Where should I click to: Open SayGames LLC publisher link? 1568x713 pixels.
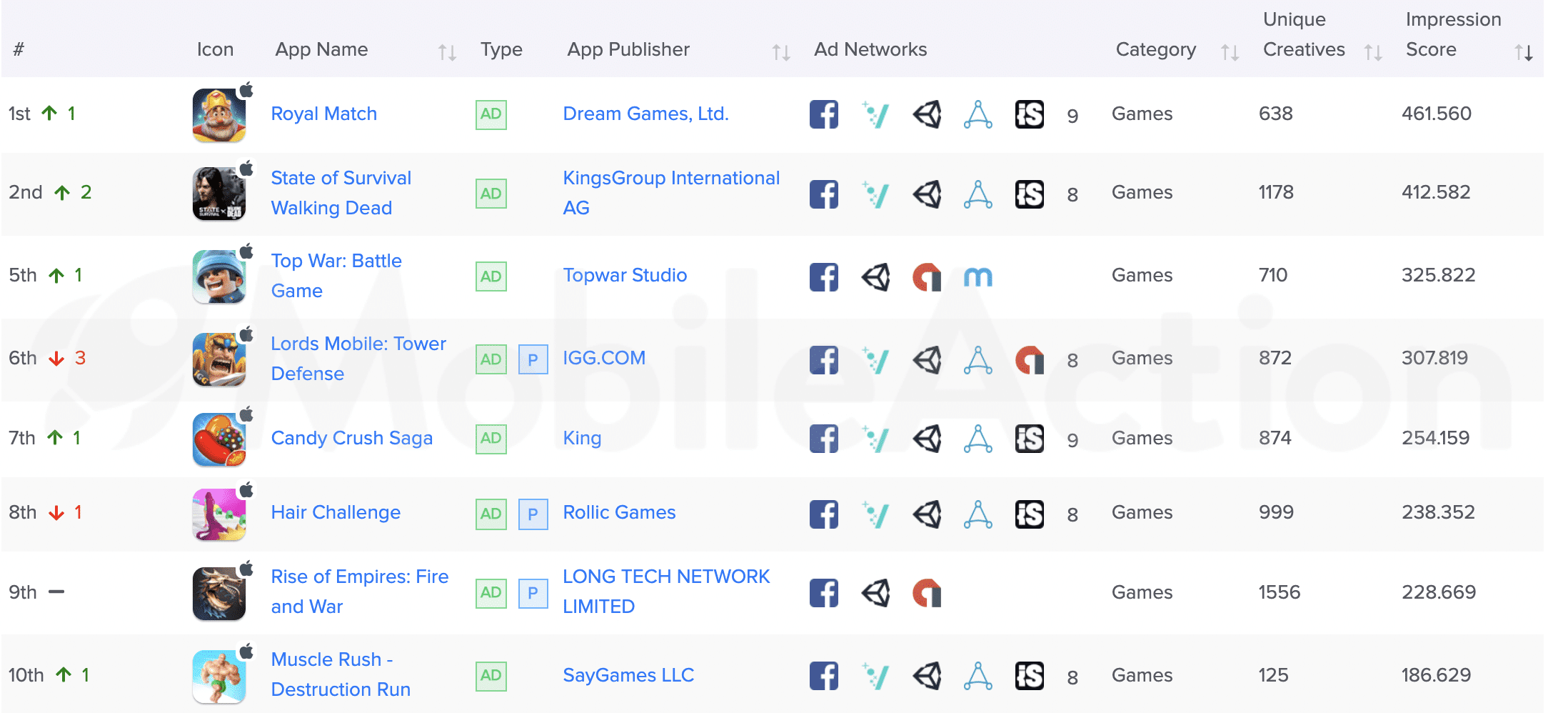pos(628,675)
